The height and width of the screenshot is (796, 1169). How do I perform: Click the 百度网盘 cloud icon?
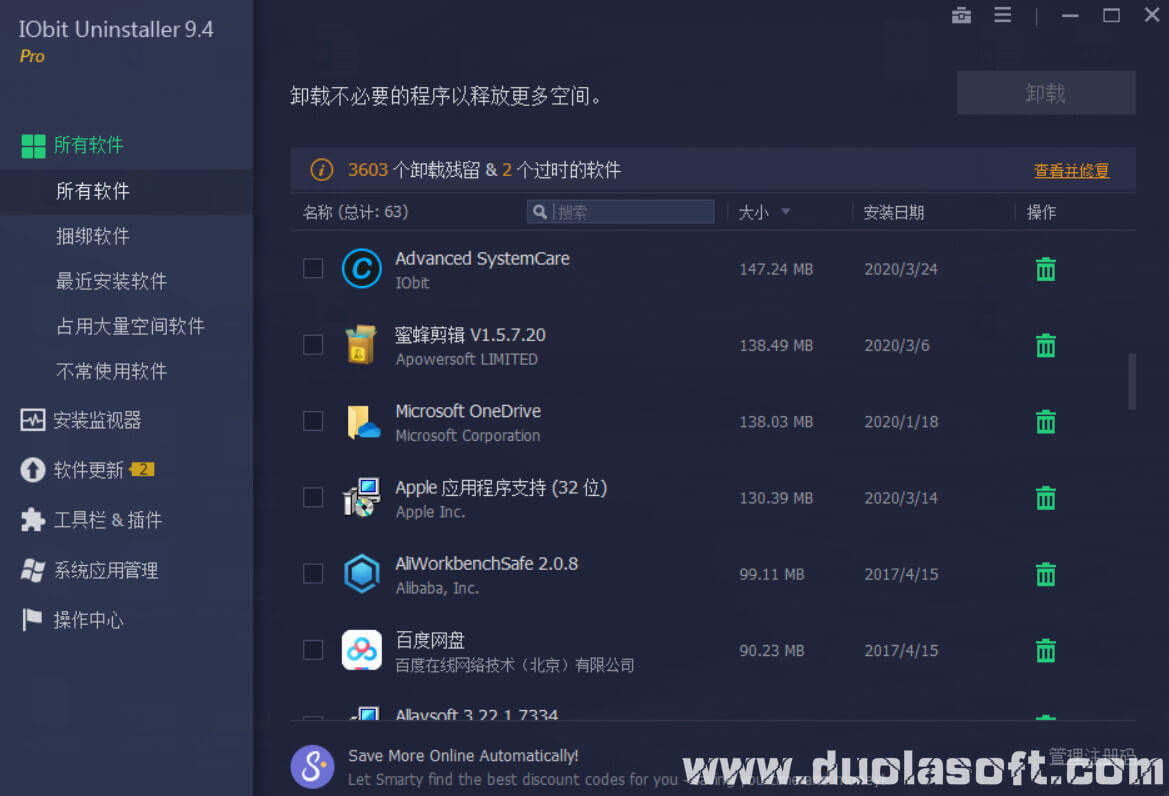(362, 650)
